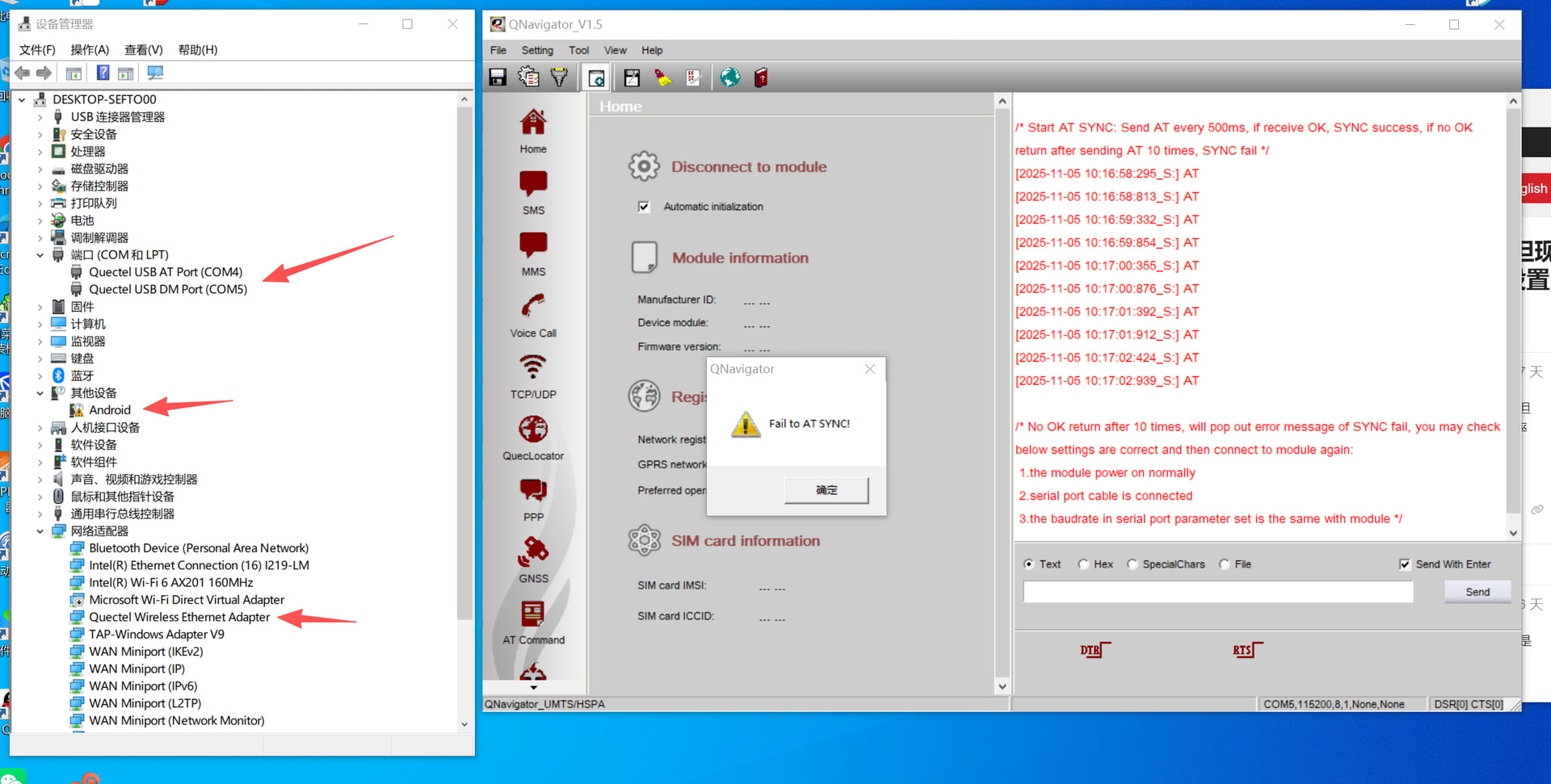This screenshot has height=784, width=1551.
Task: Click 确定 in the Fail to AT SYNC dialog
Action: (826, 490)
